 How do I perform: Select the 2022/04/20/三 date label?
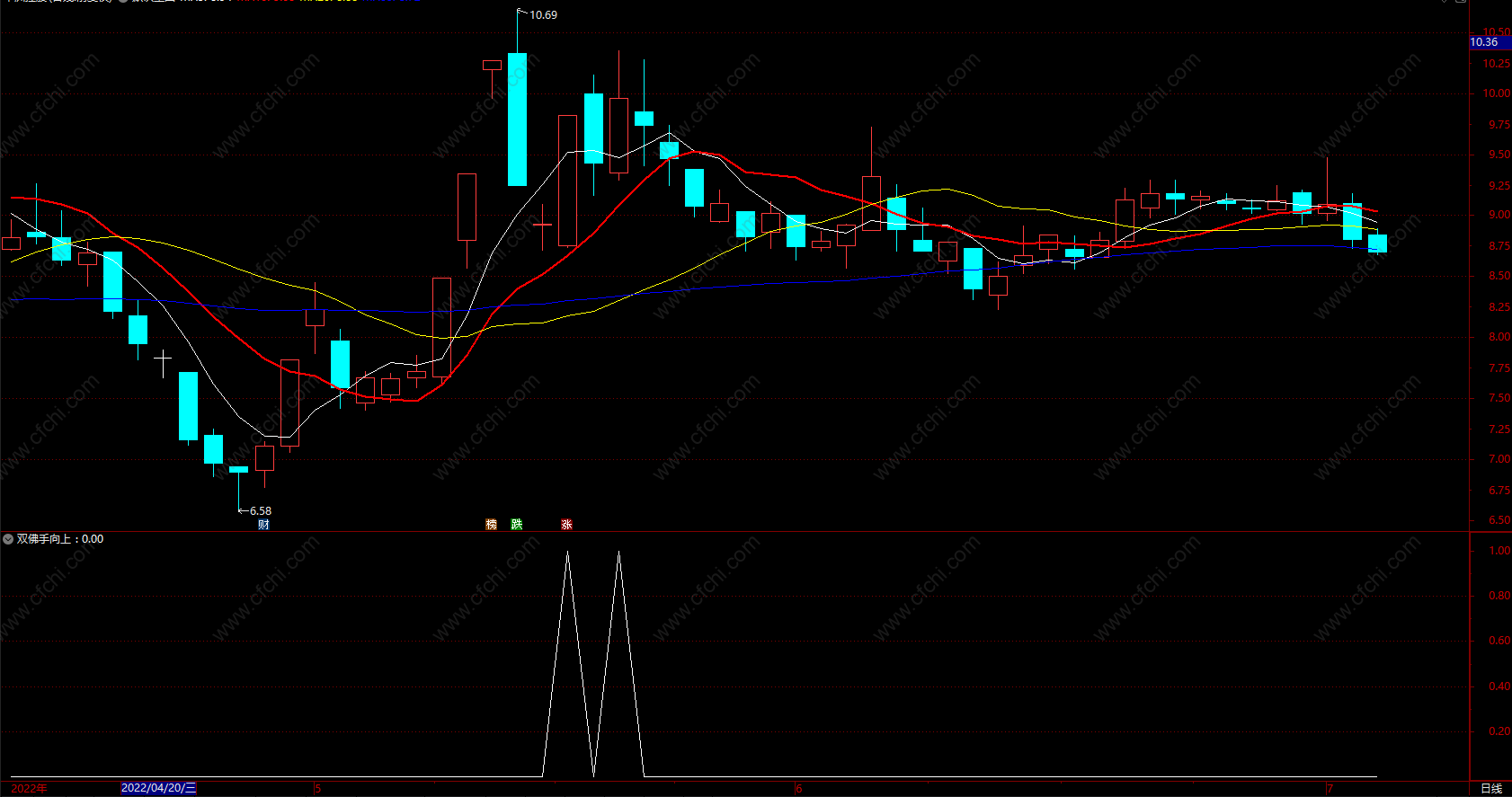point(158,788)
